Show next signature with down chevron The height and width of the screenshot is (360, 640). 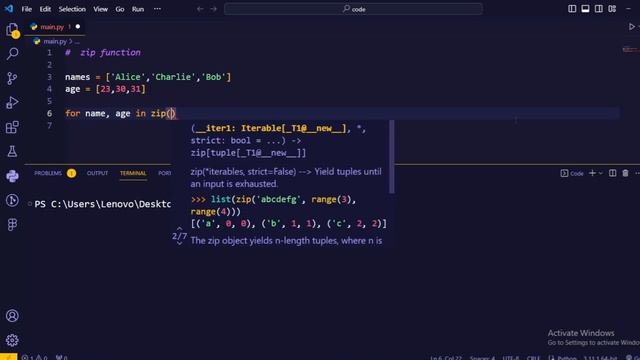coord(180,243)
